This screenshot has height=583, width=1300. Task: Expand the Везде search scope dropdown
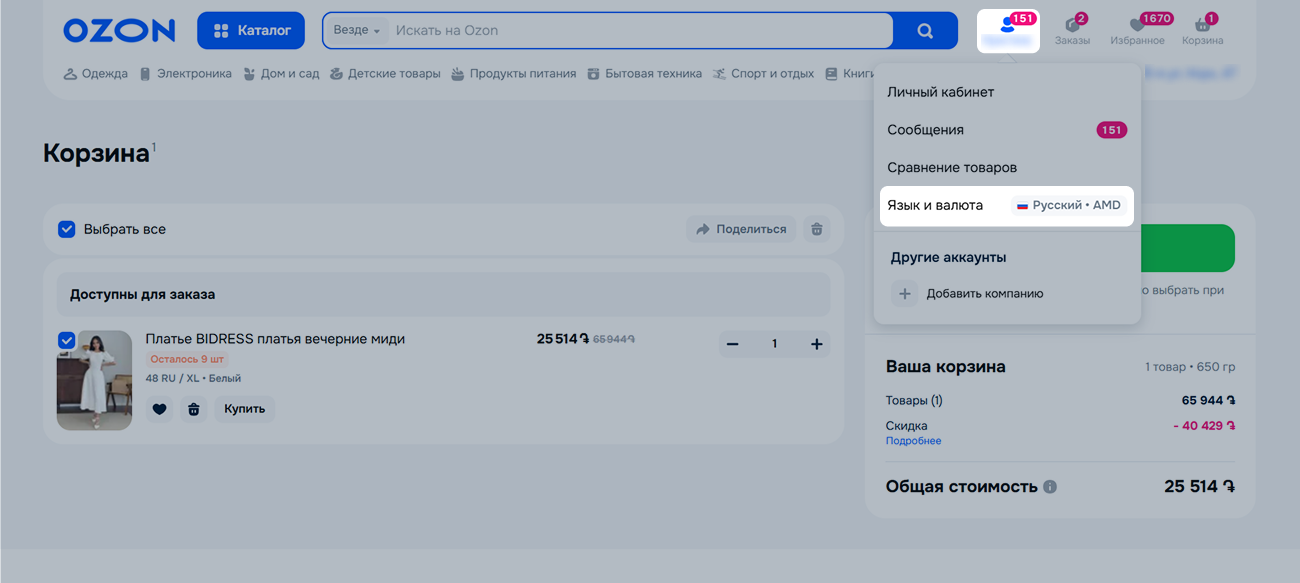pyautogui.click(x=357, y=31)
